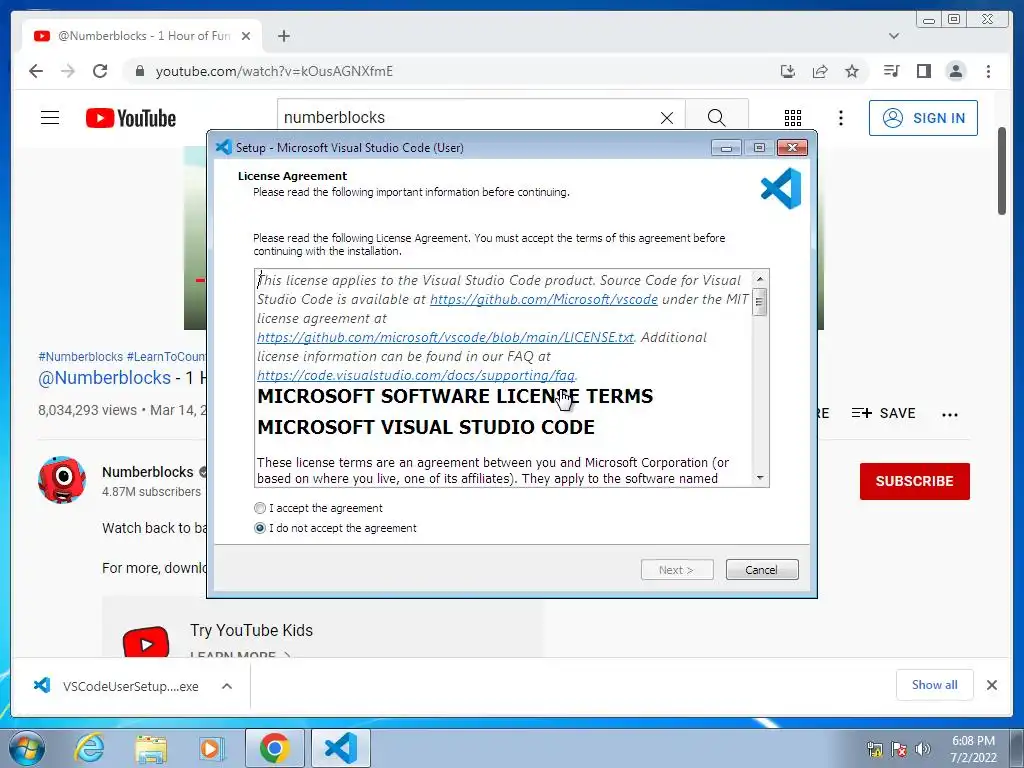Open YouTube settings three-dot menu
Image resolution: width=1024 pixels, height=768 pixels.
tap(840, 118)
